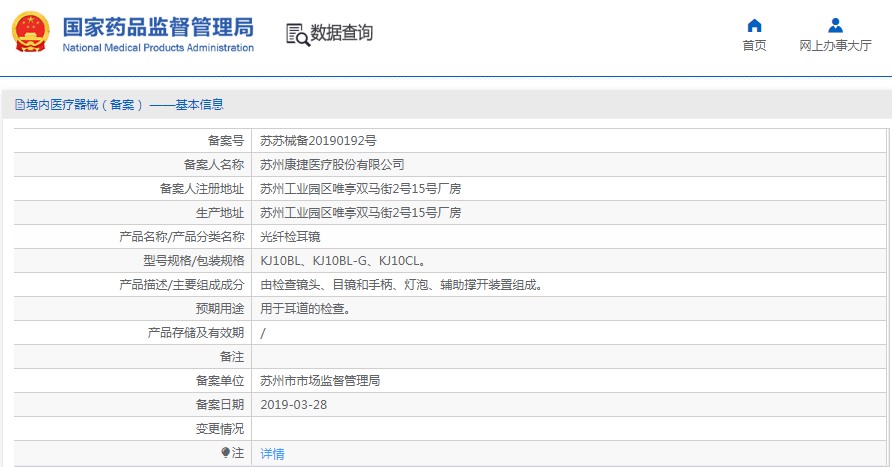Select authority 苏州市市场监督管理局

click(x=320, y=381)
